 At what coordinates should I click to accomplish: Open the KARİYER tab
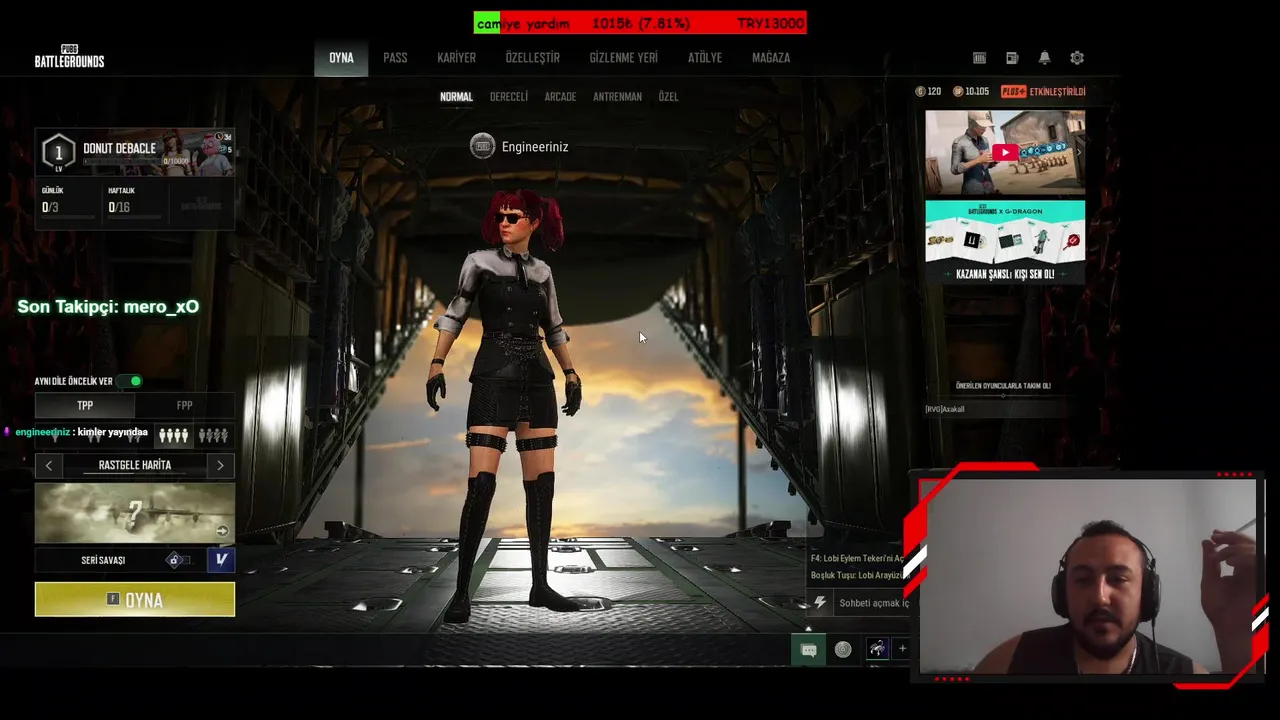(456, 58)
